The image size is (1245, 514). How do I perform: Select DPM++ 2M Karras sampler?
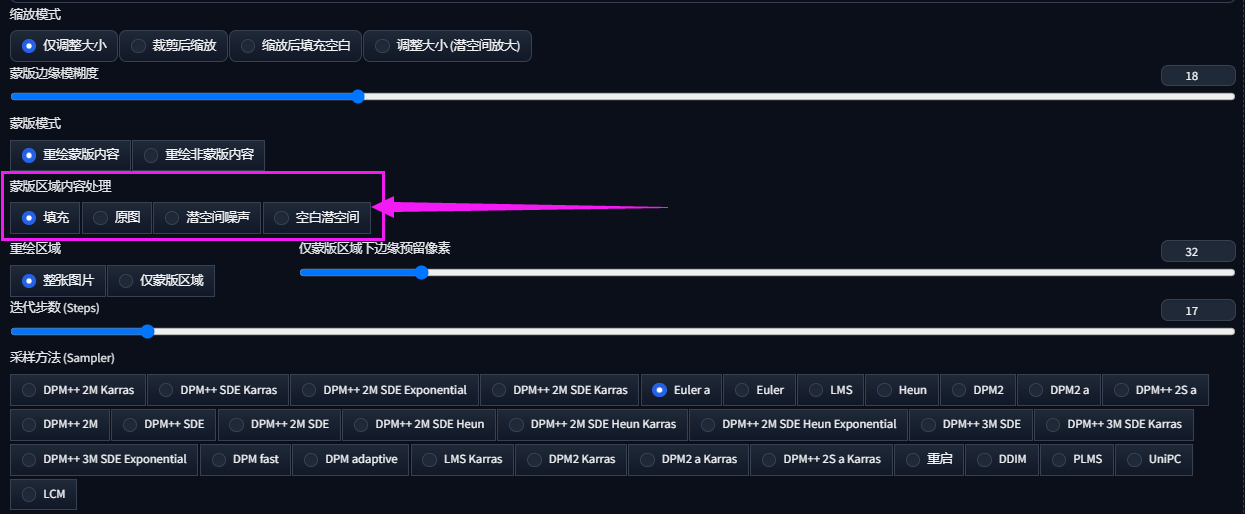(x=78, y=390)
